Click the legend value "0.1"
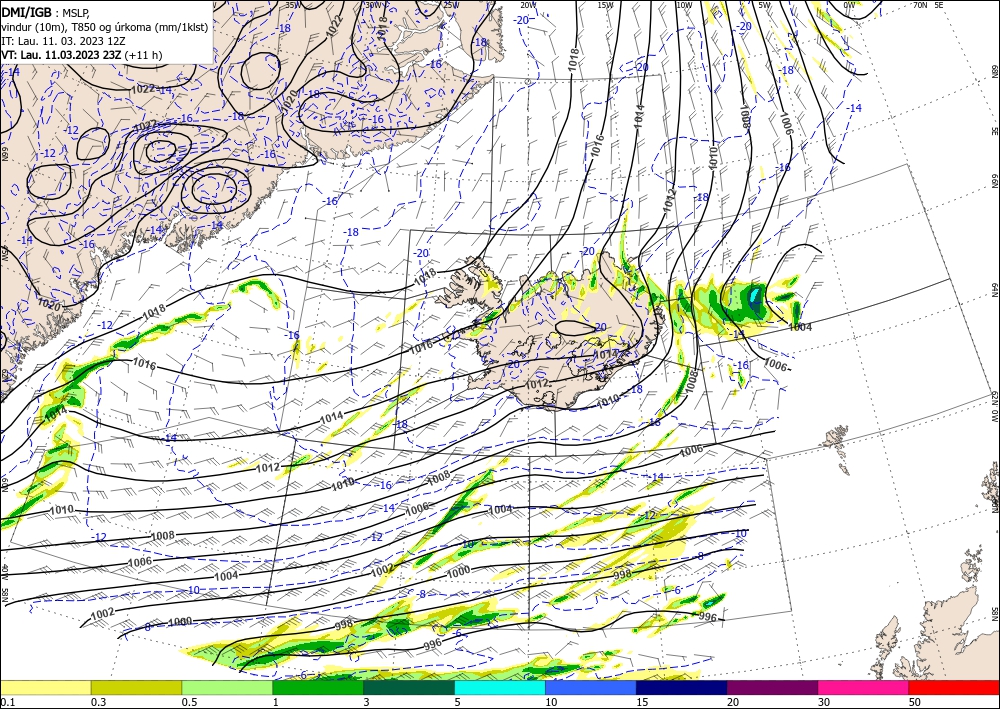Image resolution: width=1000 pixels, height=709 pixels. click(6, 702)
